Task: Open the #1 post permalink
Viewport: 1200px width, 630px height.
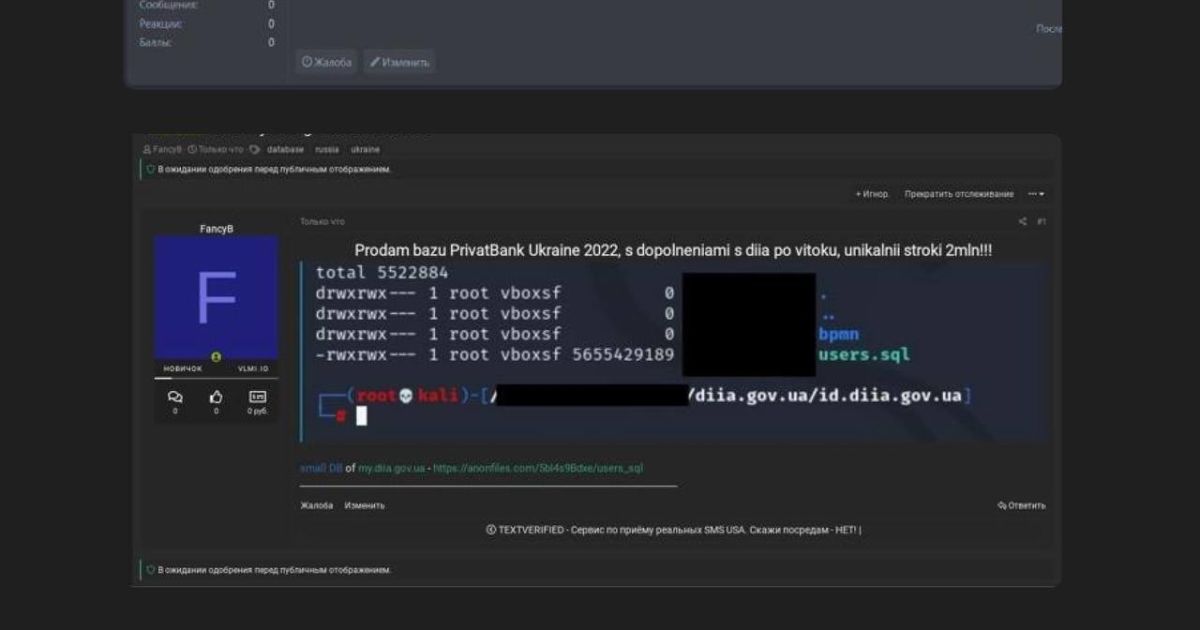Action: tap(1041, 221)
